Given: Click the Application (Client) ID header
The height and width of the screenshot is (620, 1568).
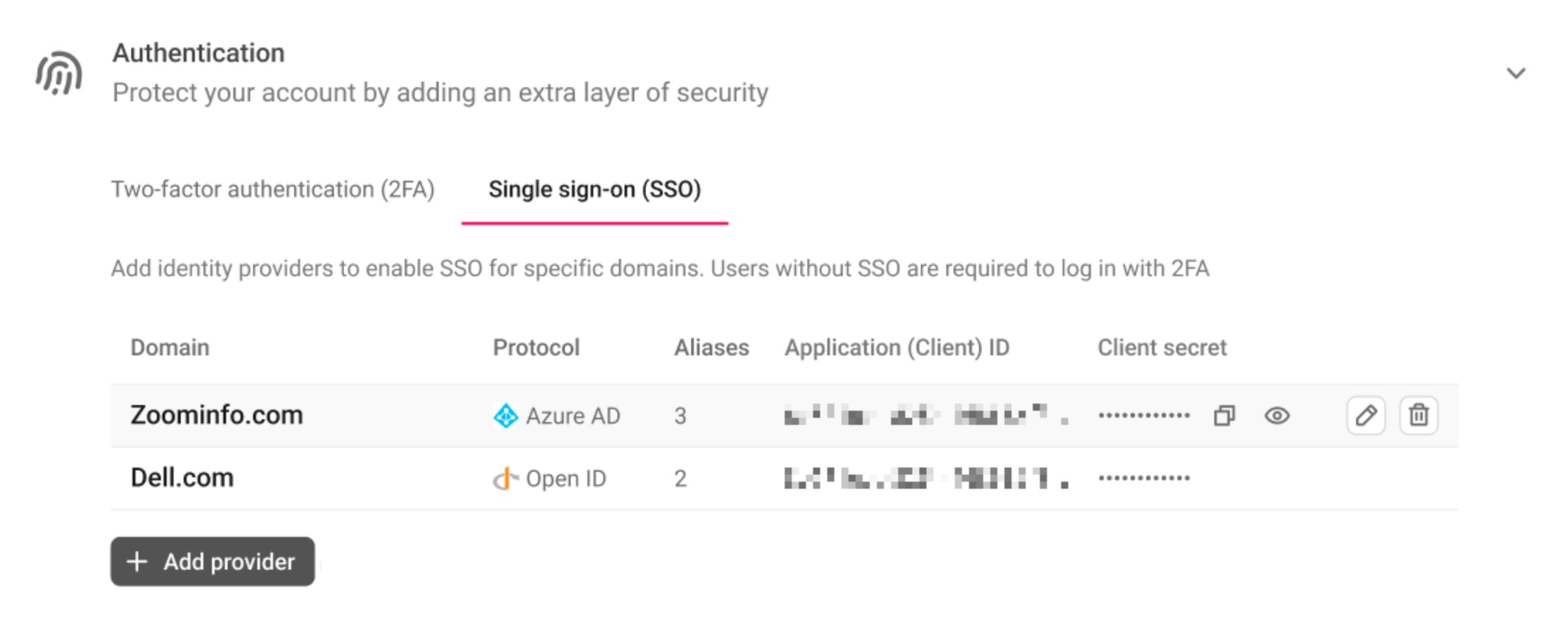Looking at the screenshot, I should 897,348.
